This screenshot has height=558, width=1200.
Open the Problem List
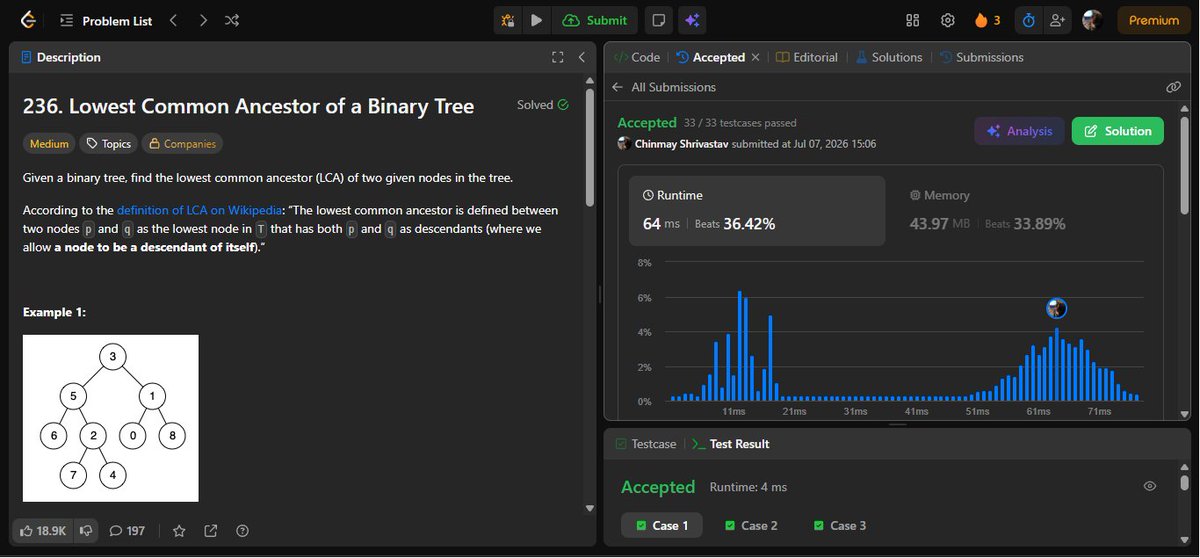(104, 20)
